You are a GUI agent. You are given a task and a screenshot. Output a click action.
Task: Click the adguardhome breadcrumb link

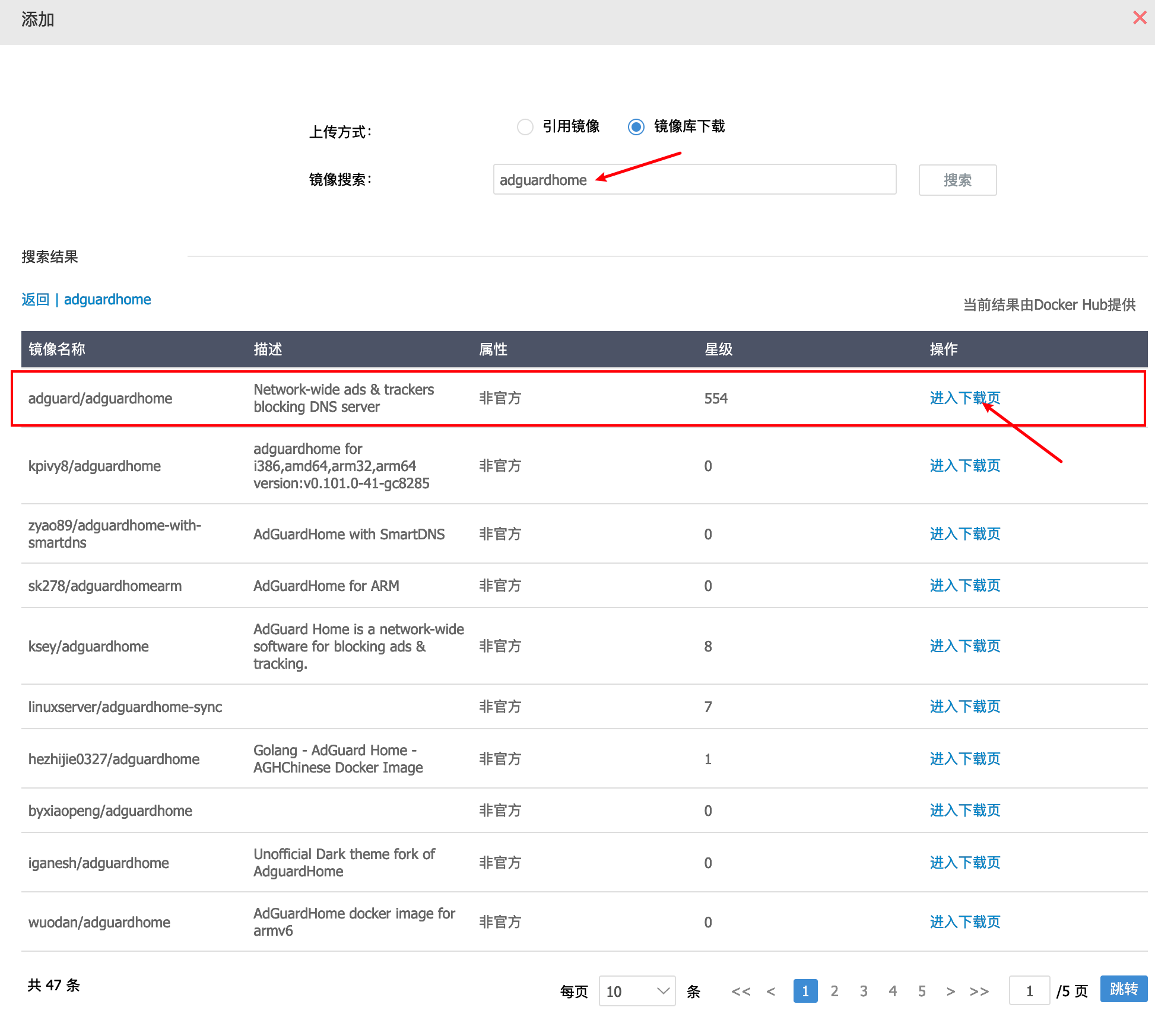107,299
